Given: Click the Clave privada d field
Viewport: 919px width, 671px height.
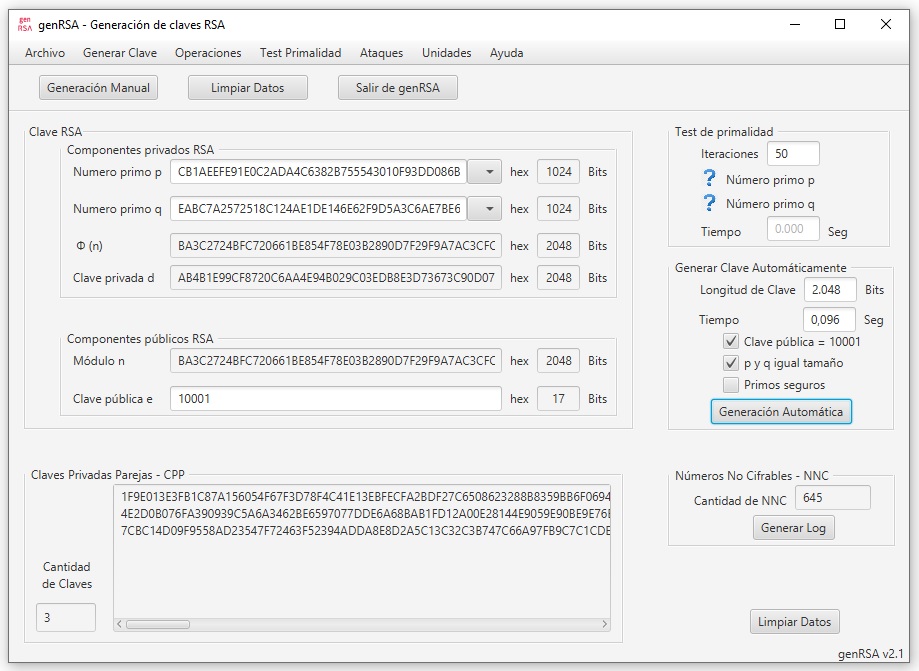Looking at the screenshot, I should pos(336,278).
